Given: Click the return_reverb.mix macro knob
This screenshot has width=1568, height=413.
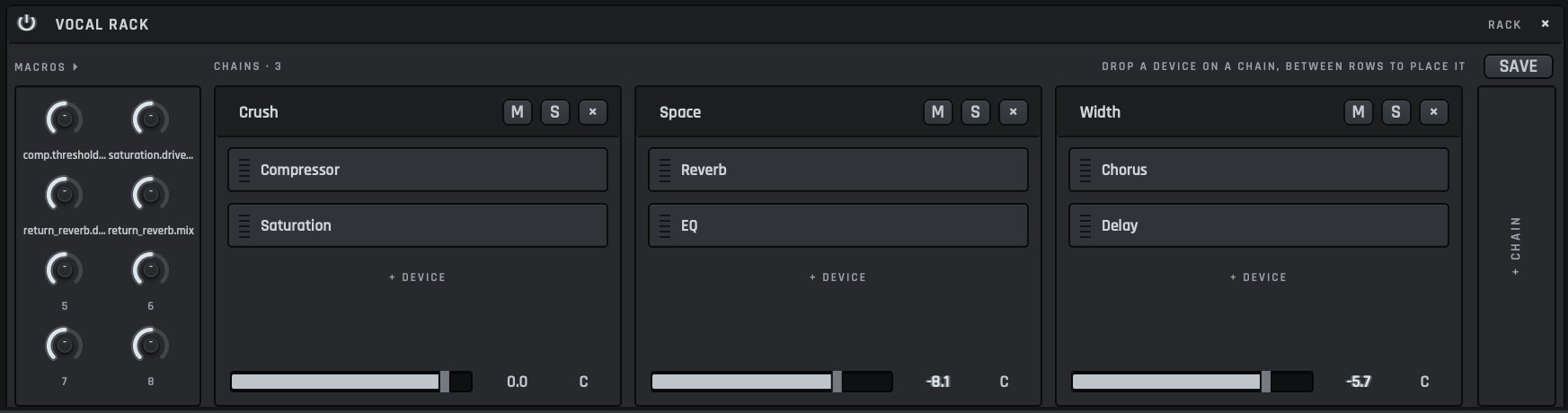Looking at the screenshot, I should pyautogui.click(x=150, y=194).
